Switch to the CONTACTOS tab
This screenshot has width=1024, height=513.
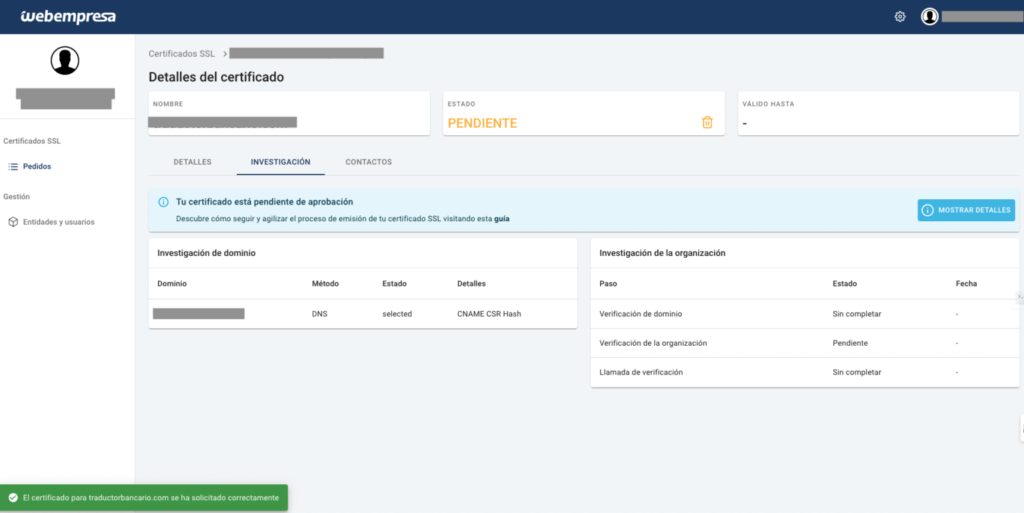point(368,162)
